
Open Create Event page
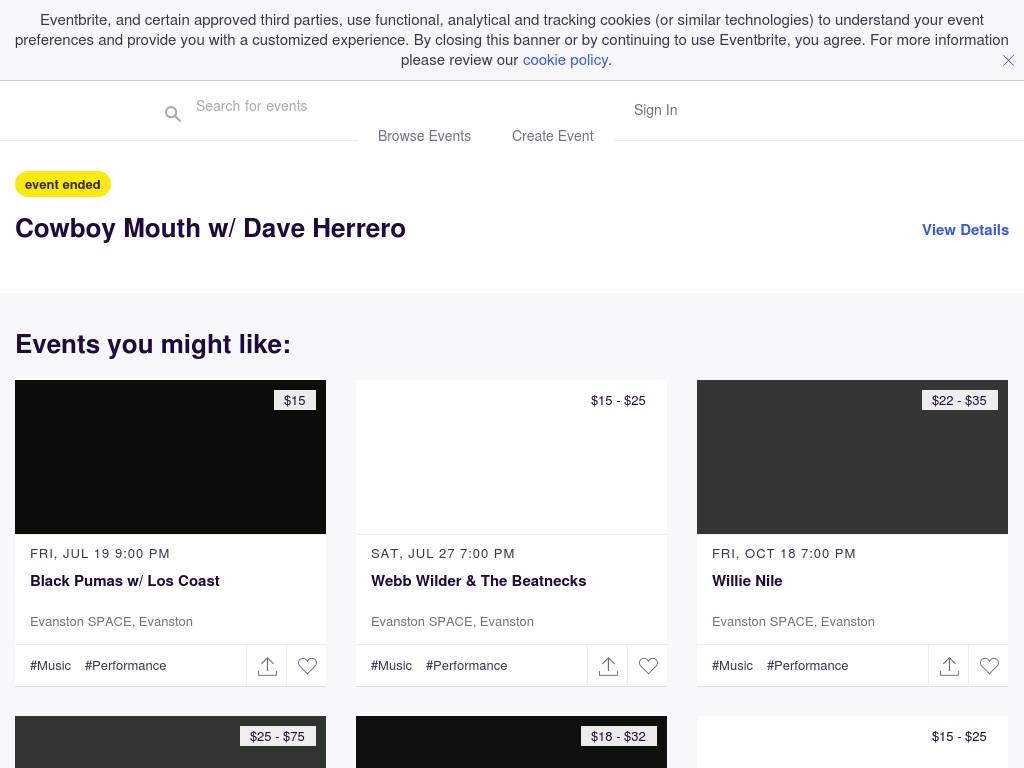(x=552, y=136)
